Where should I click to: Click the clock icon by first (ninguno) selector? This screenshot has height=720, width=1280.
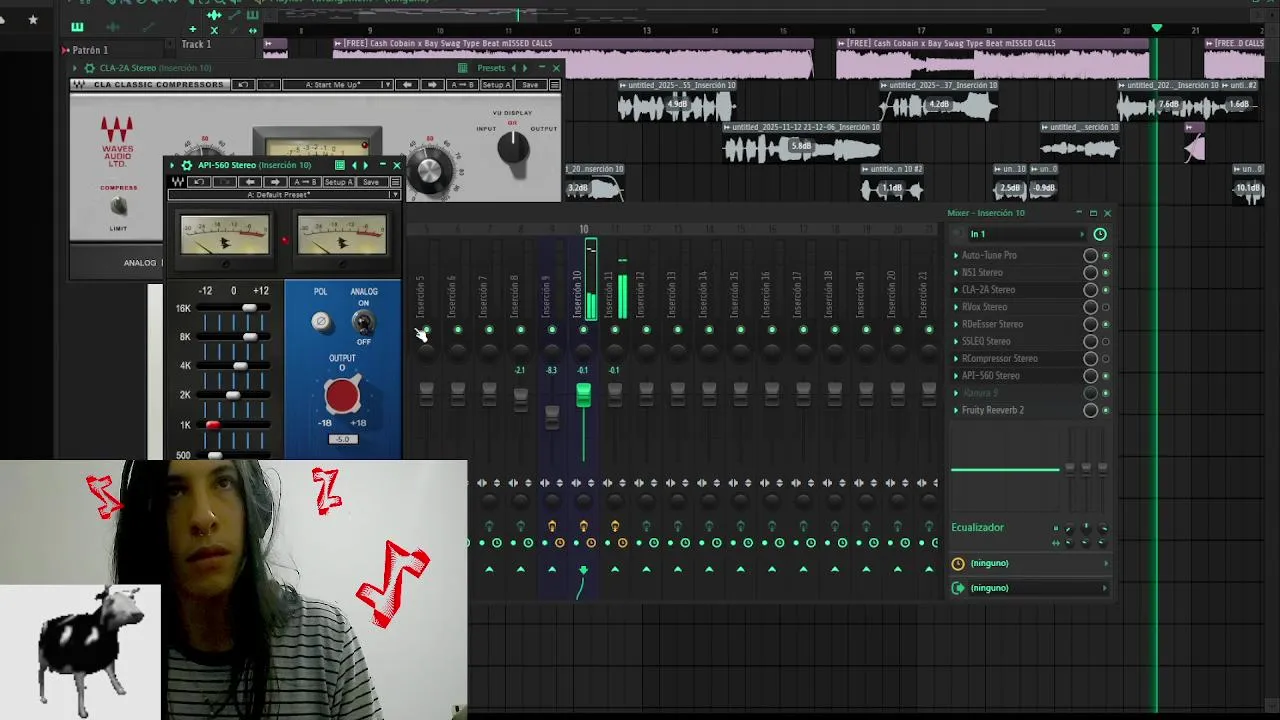coord(958,563)
